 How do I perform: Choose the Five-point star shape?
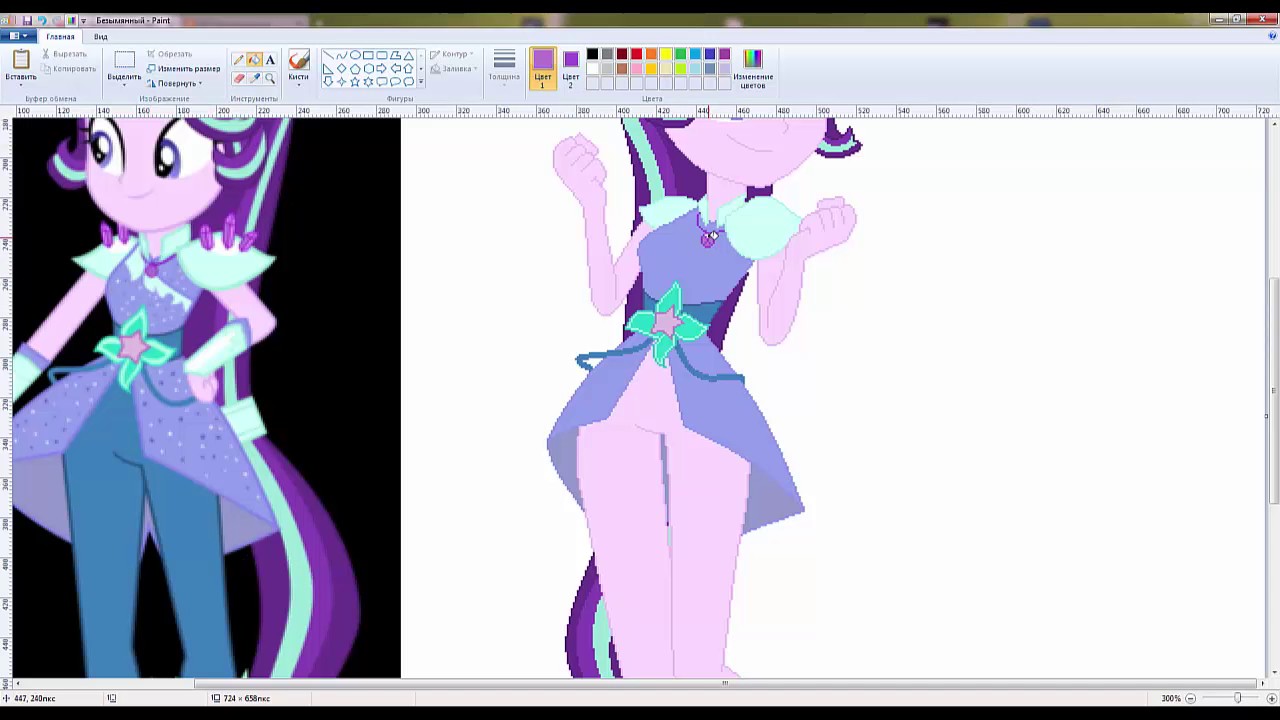click(355, 81)
